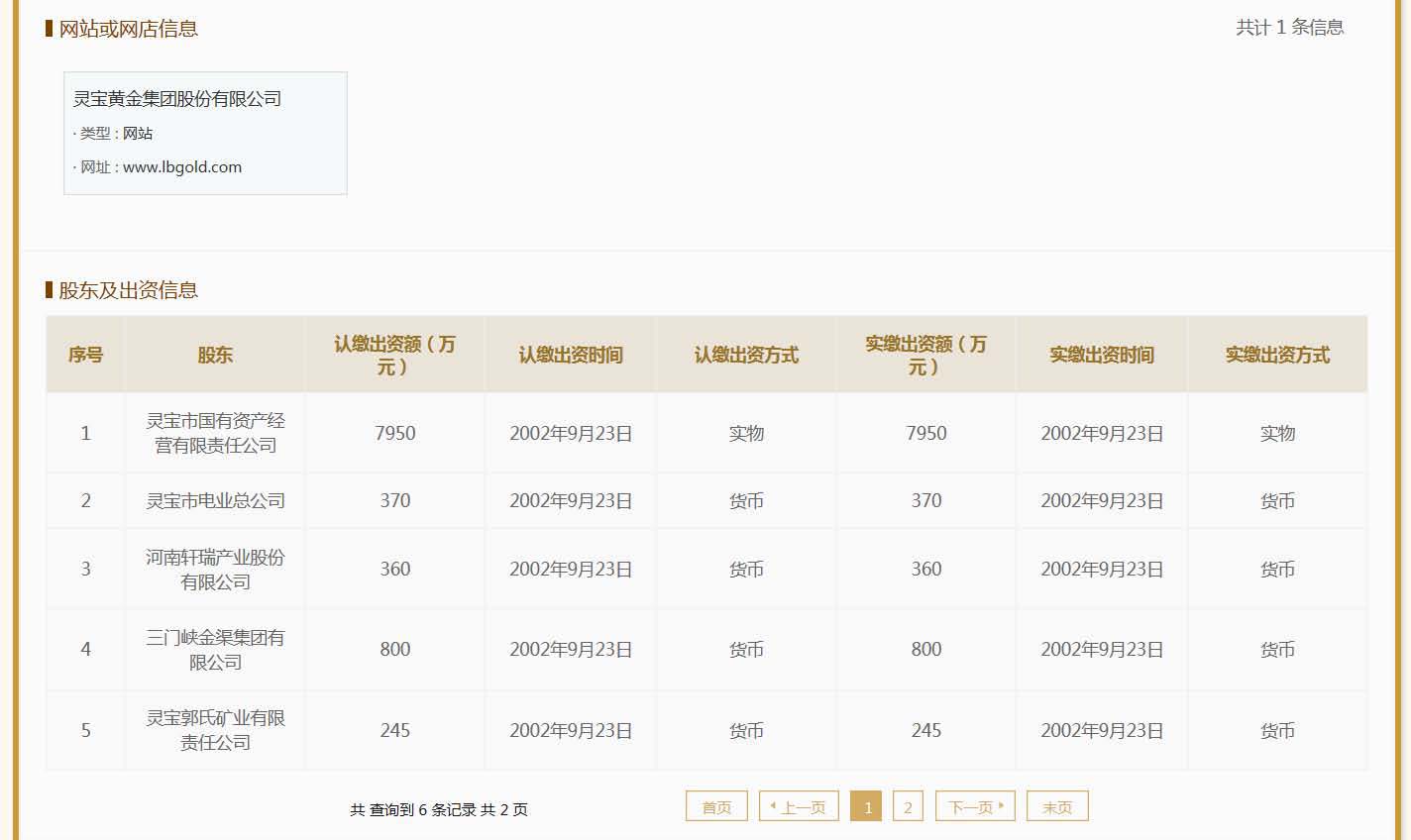The height and width of the screenshot is (840, 1411).
Task: Go to previous page with 上一页
Action: click(799, 806)
